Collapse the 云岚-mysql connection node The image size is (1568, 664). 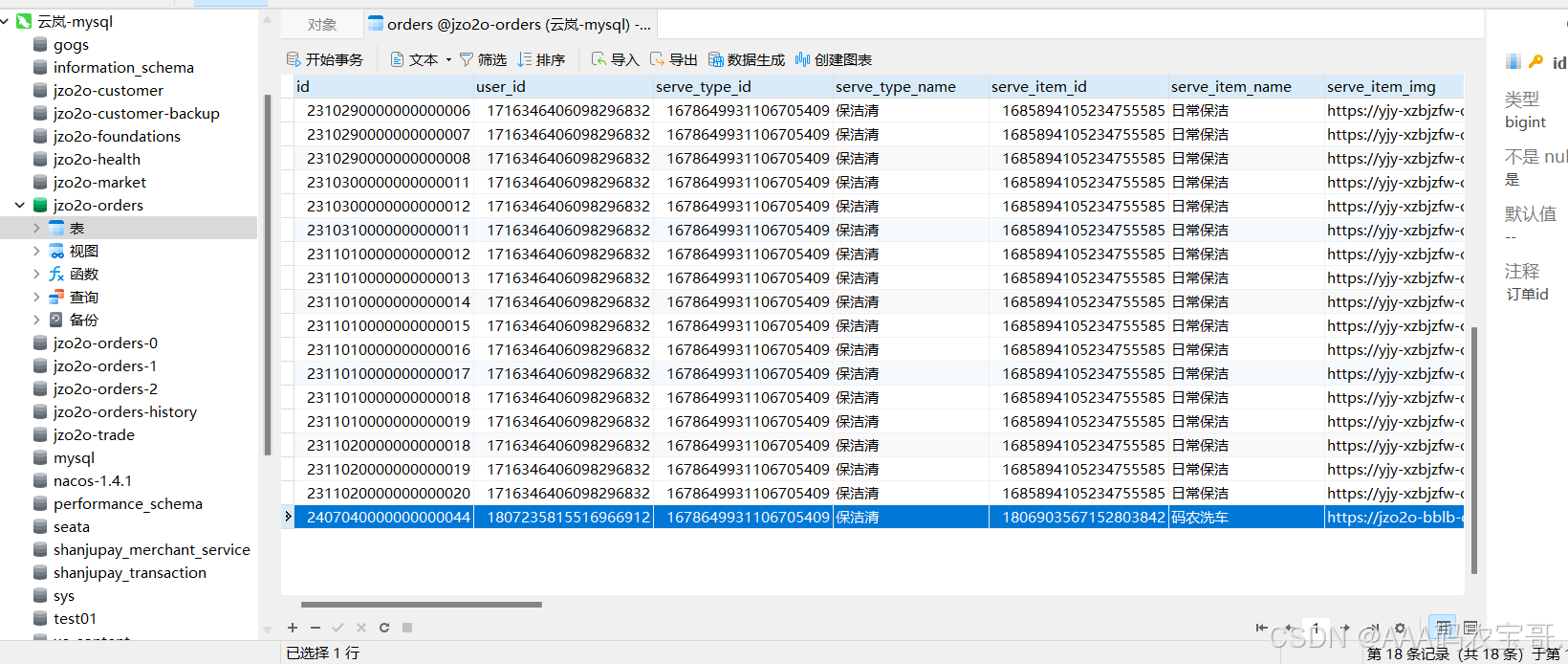tap(6, 21)
